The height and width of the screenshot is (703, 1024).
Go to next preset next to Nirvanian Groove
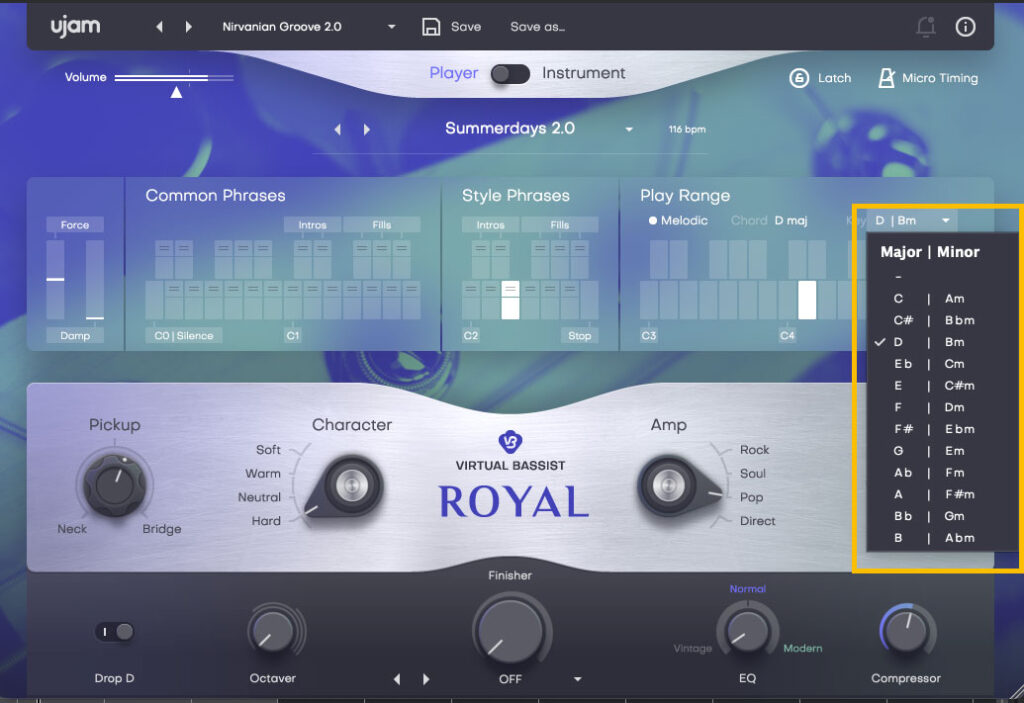[x=189, y=27]
